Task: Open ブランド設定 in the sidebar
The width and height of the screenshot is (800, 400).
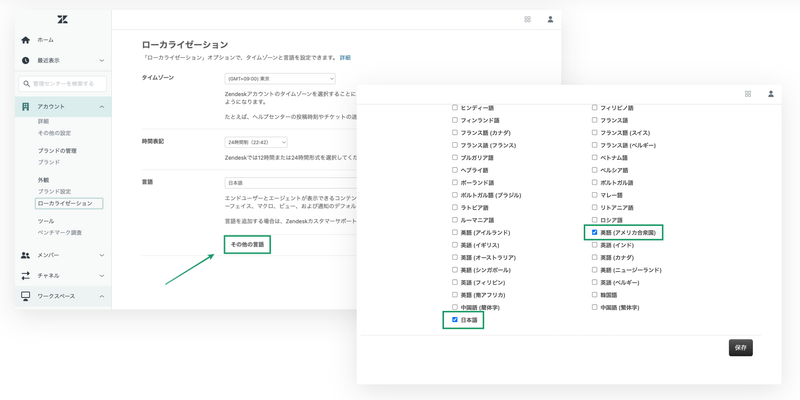Action: tap(54, 191)
